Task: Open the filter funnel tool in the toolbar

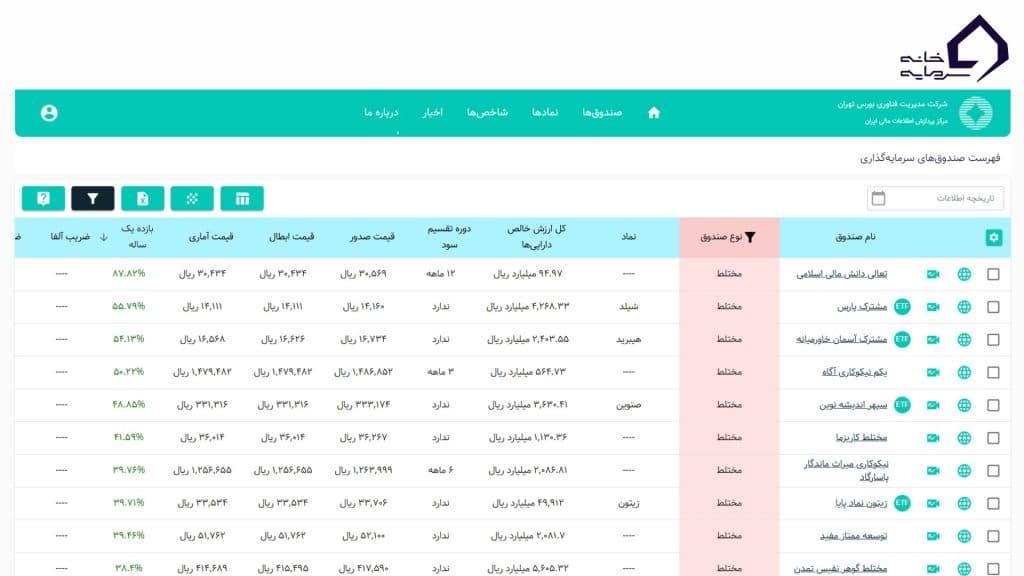Action: point(93,198)
